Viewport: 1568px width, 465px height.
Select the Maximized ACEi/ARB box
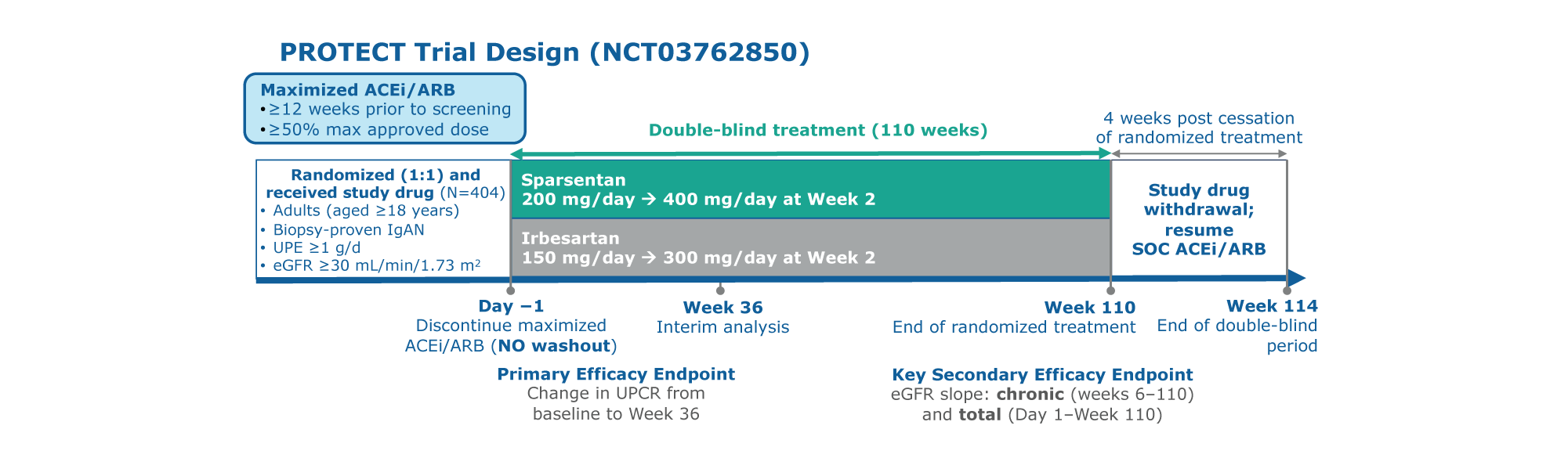[384, 109]
